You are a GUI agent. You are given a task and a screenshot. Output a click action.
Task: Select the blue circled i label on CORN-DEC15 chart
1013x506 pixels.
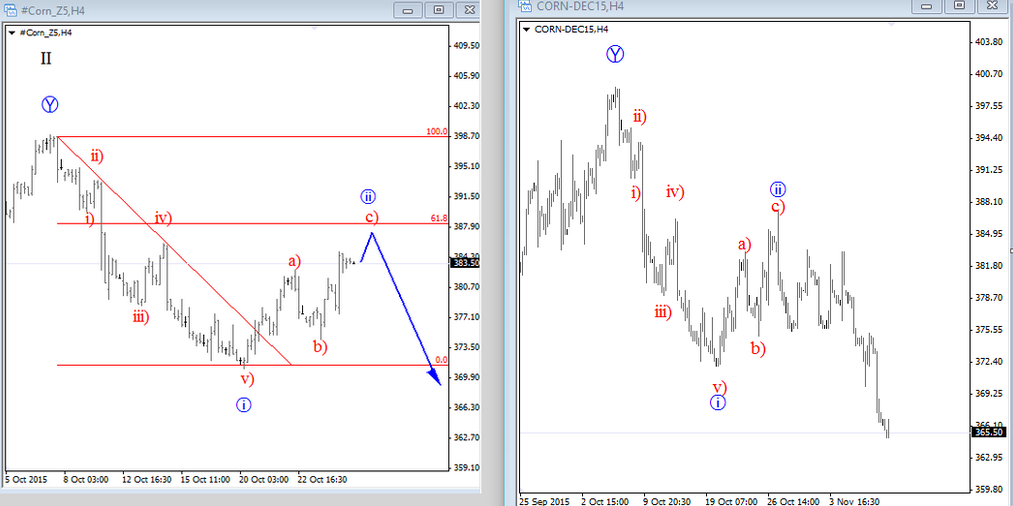pos(718,402)
